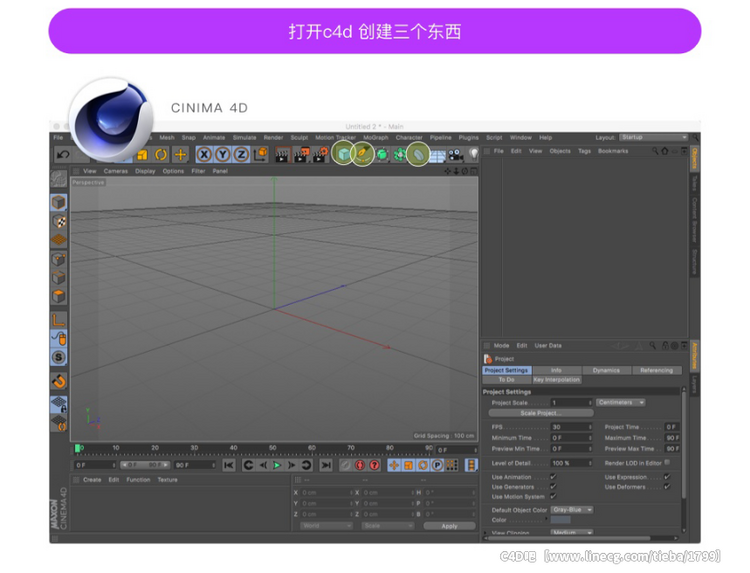Toggle Use Generators checkbox
The width and height of the screenshot is (750, 573).
pyautogui.click(x=553, y=487)
